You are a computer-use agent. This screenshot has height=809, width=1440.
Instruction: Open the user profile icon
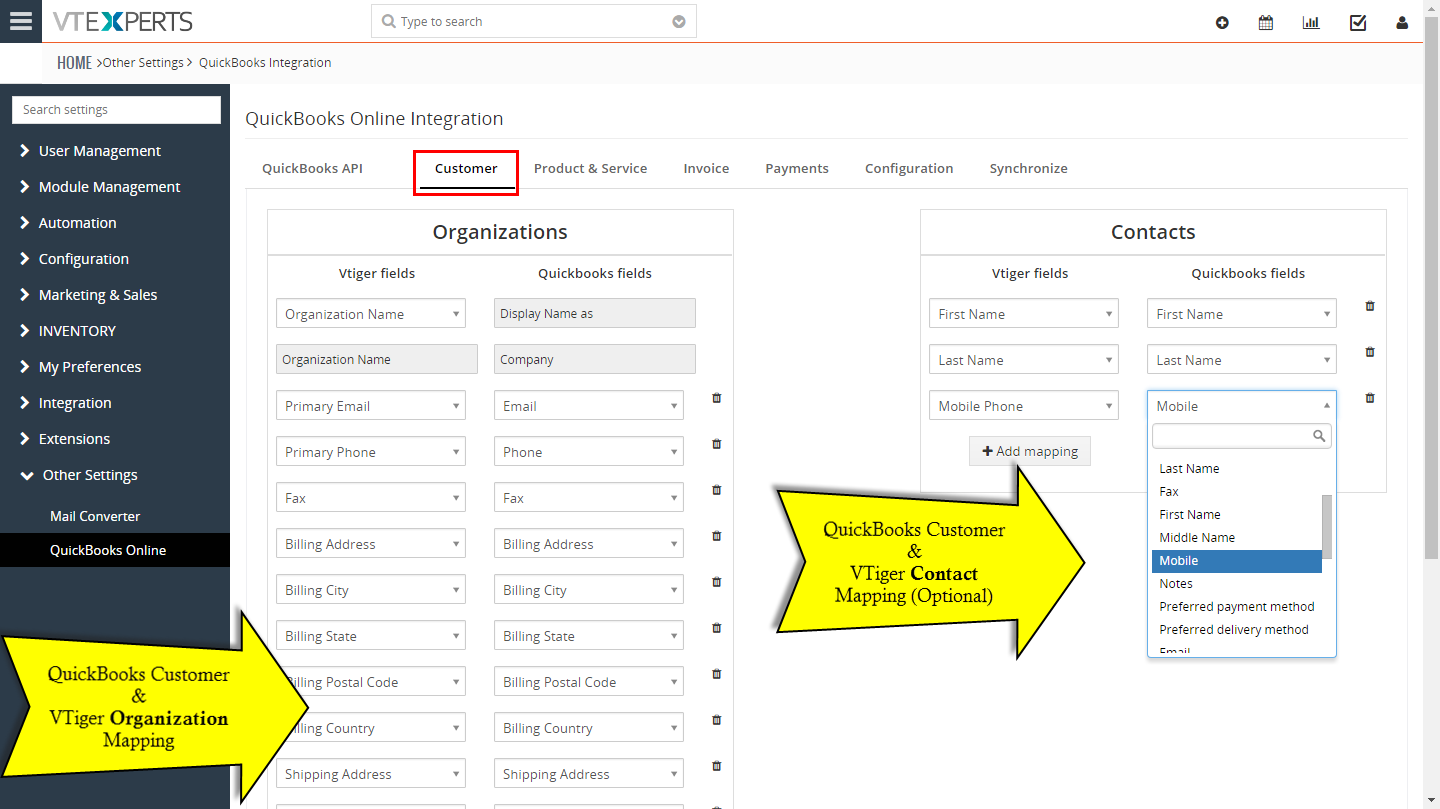[1402, 22]
